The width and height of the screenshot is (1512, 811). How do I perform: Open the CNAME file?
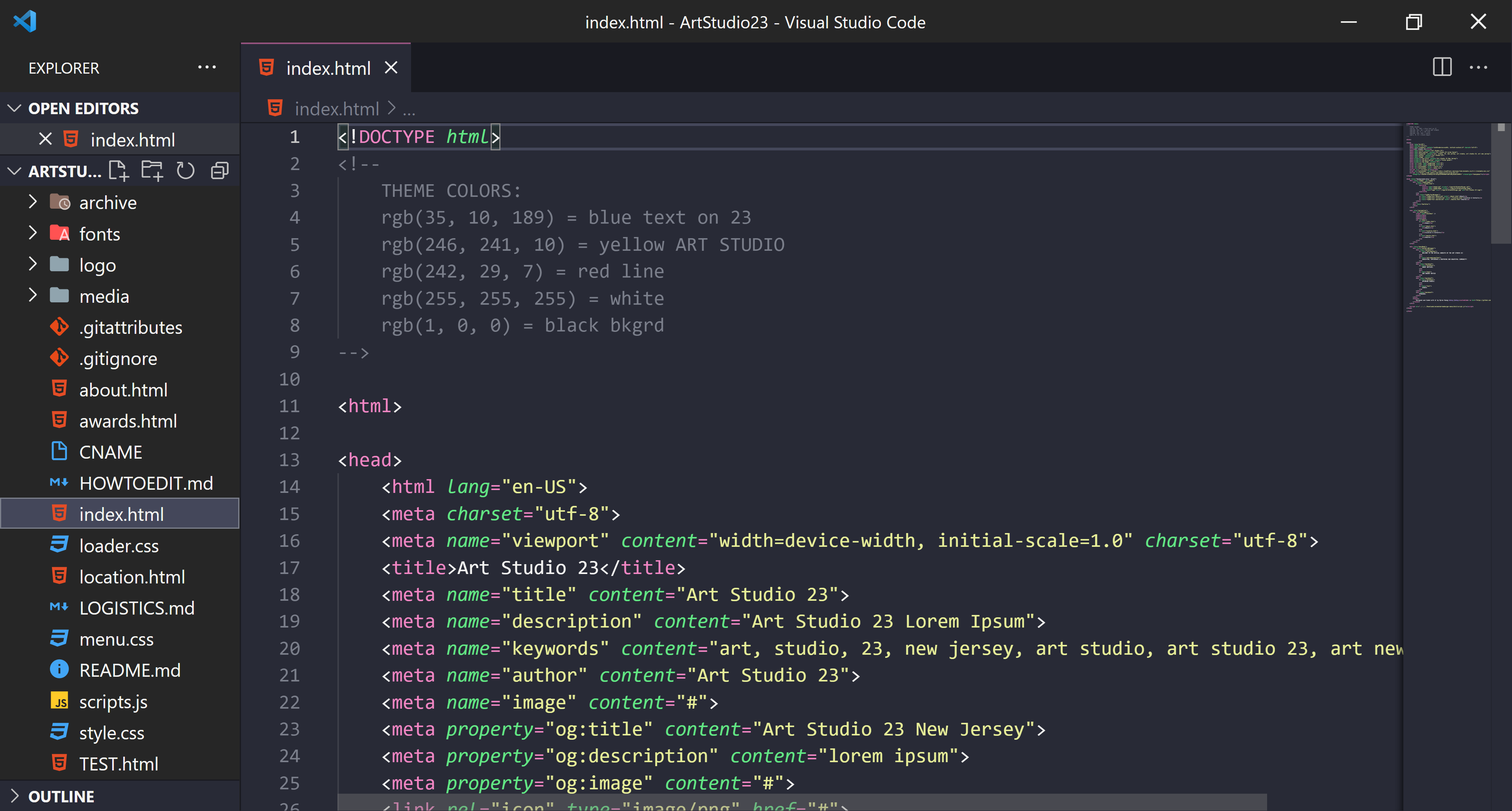120,452
